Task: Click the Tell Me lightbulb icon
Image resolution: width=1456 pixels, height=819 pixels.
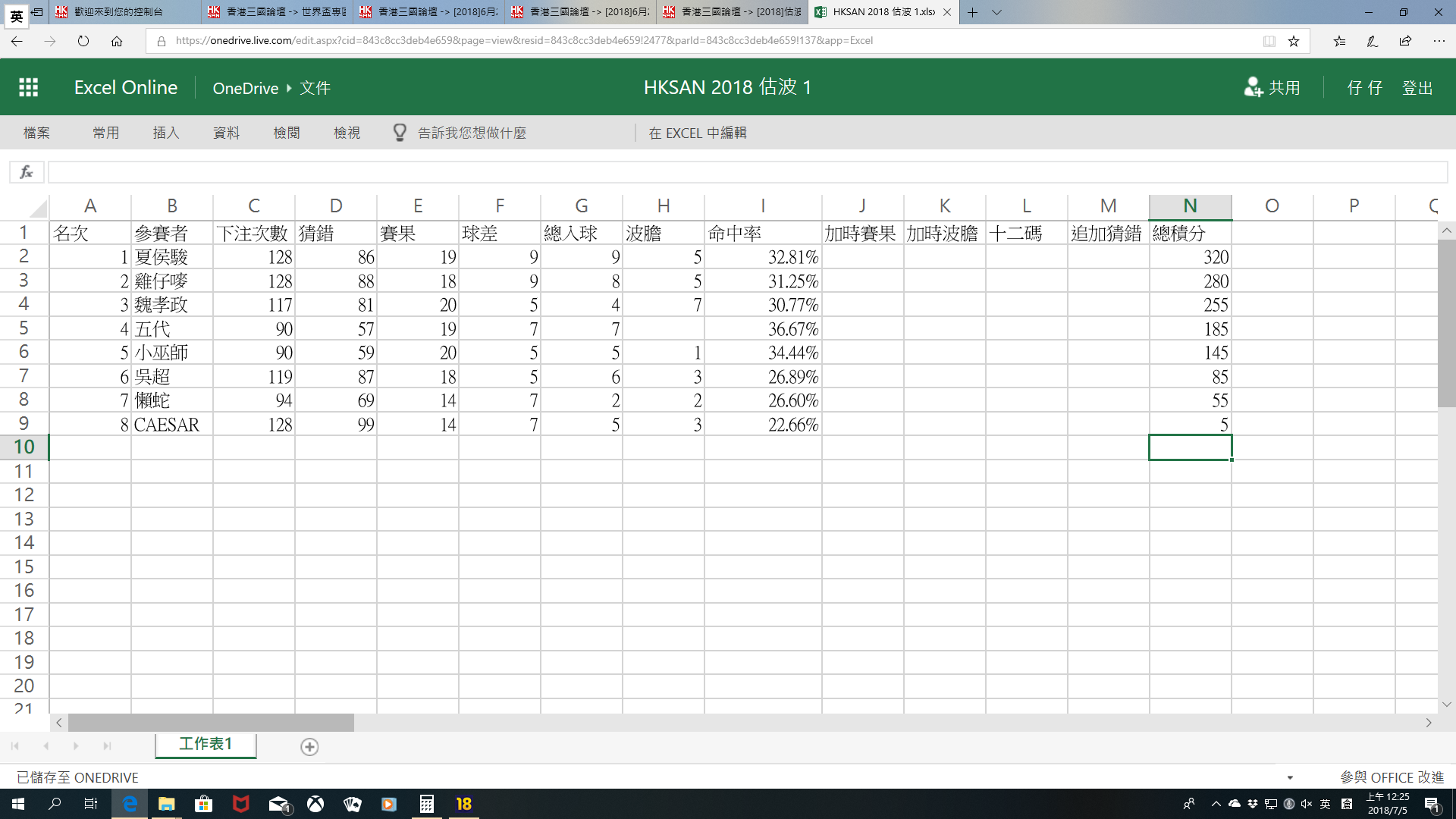Action: [x=400, y=133]
